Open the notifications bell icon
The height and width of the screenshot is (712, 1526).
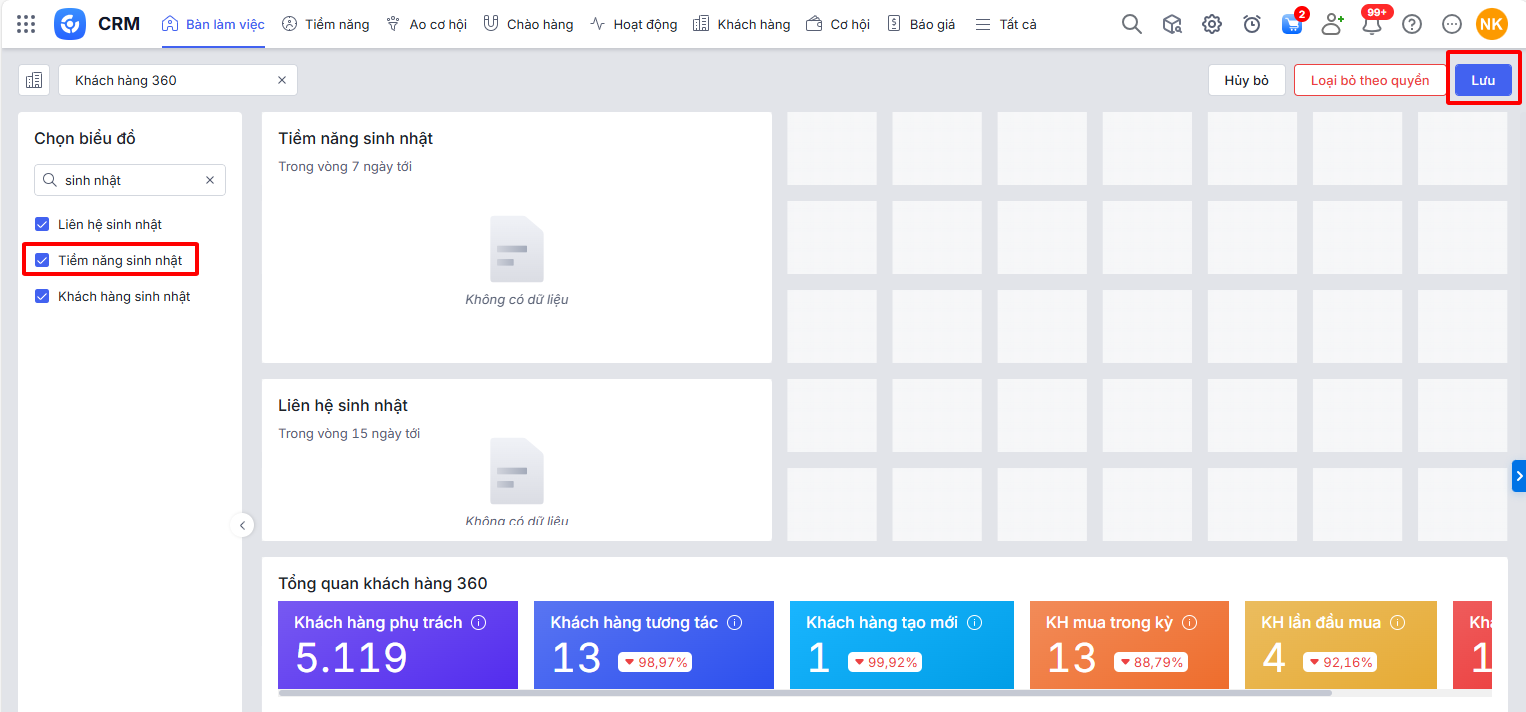1372,24
